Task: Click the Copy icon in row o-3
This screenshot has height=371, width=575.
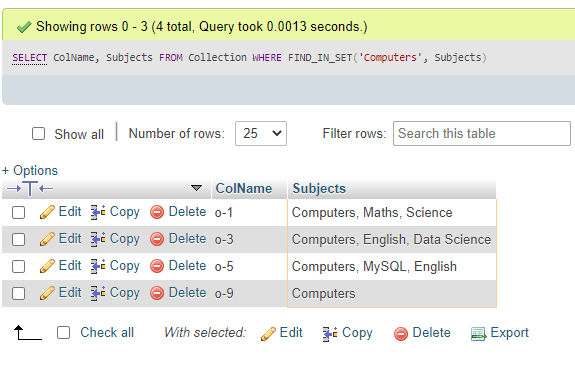Action: tap(98, 239)
